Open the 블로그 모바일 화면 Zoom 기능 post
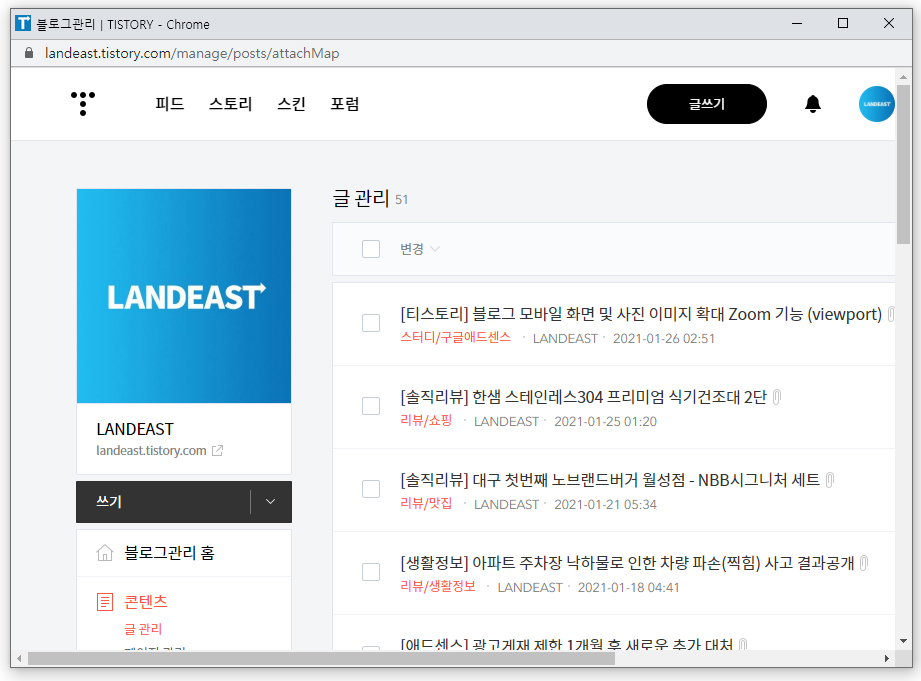Screen dimensions: 921x681 pos(641,314)
